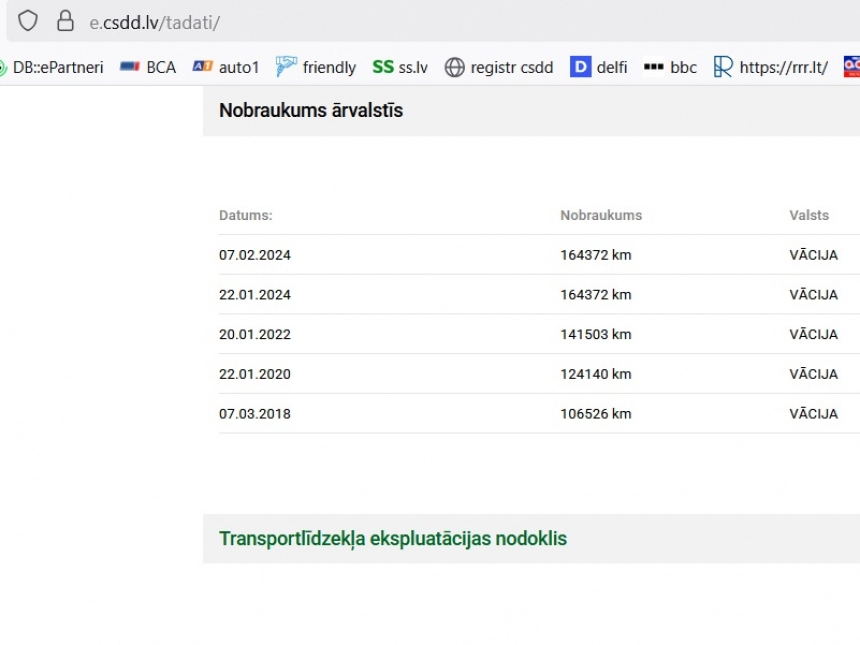
Task: Select the 07.02.2024 date entry
Action: click(x=255, y=255)
